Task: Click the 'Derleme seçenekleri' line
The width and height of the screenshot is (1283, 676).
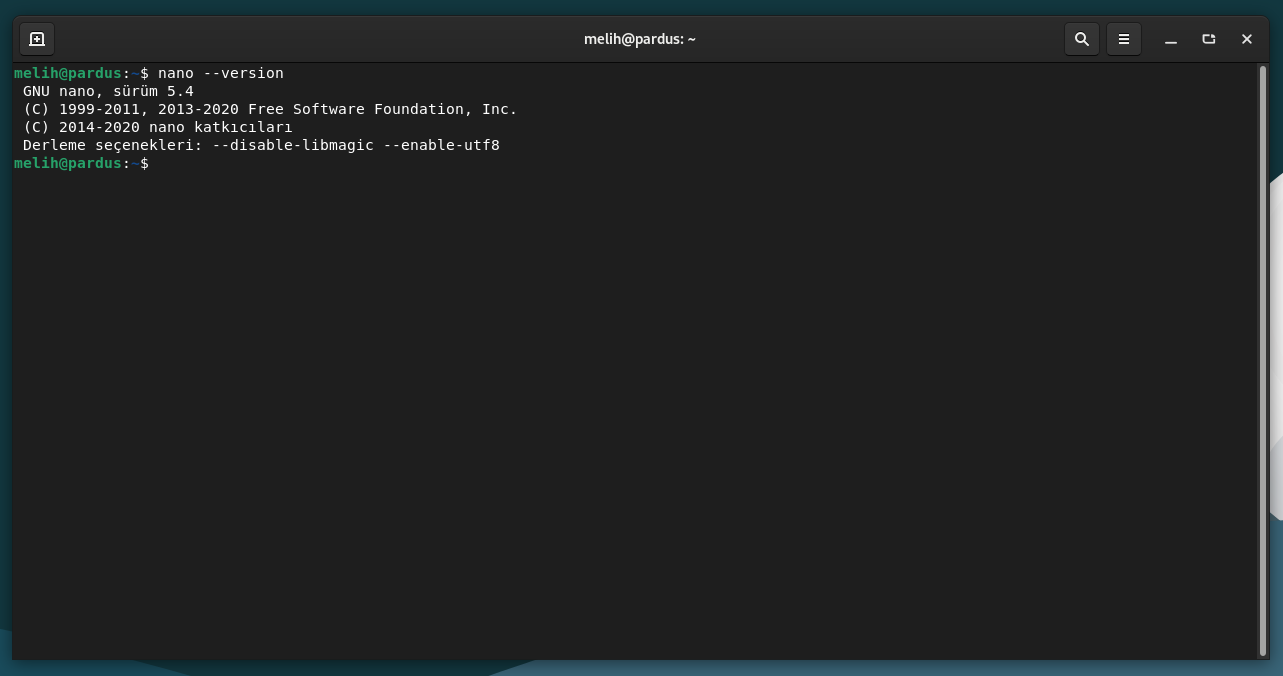Action: (x=261, y=145)
